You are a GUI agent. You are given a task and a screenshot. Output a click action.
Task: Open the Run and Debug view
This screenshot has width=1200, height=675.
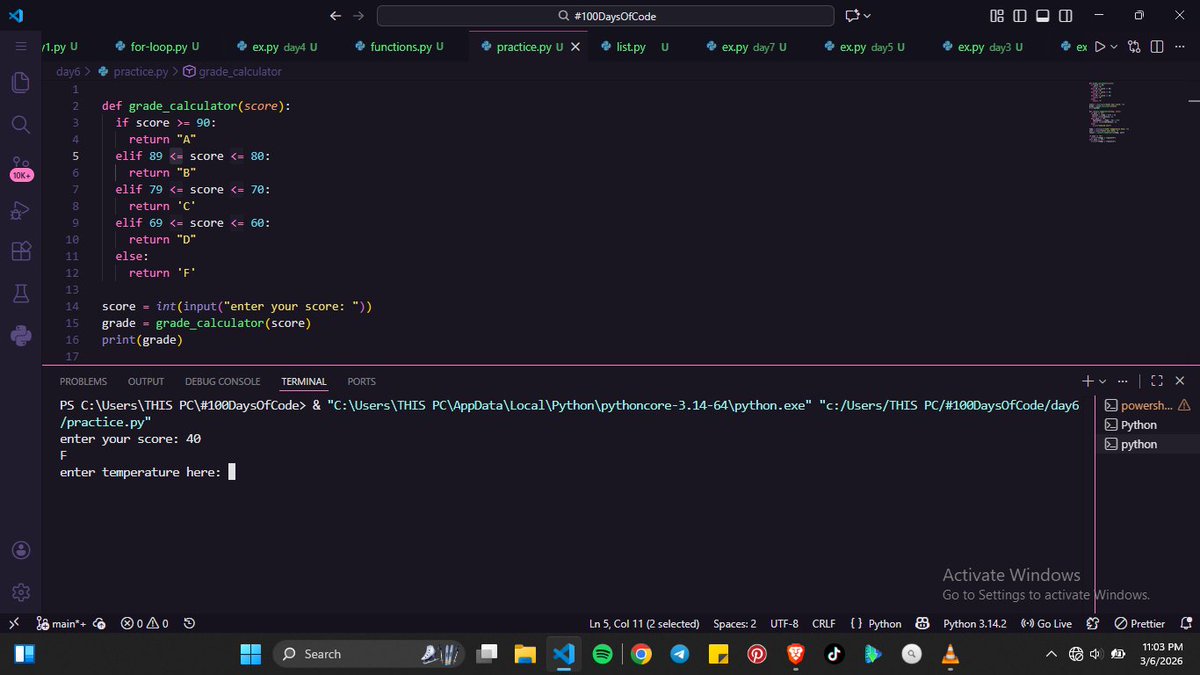(21, 209)
